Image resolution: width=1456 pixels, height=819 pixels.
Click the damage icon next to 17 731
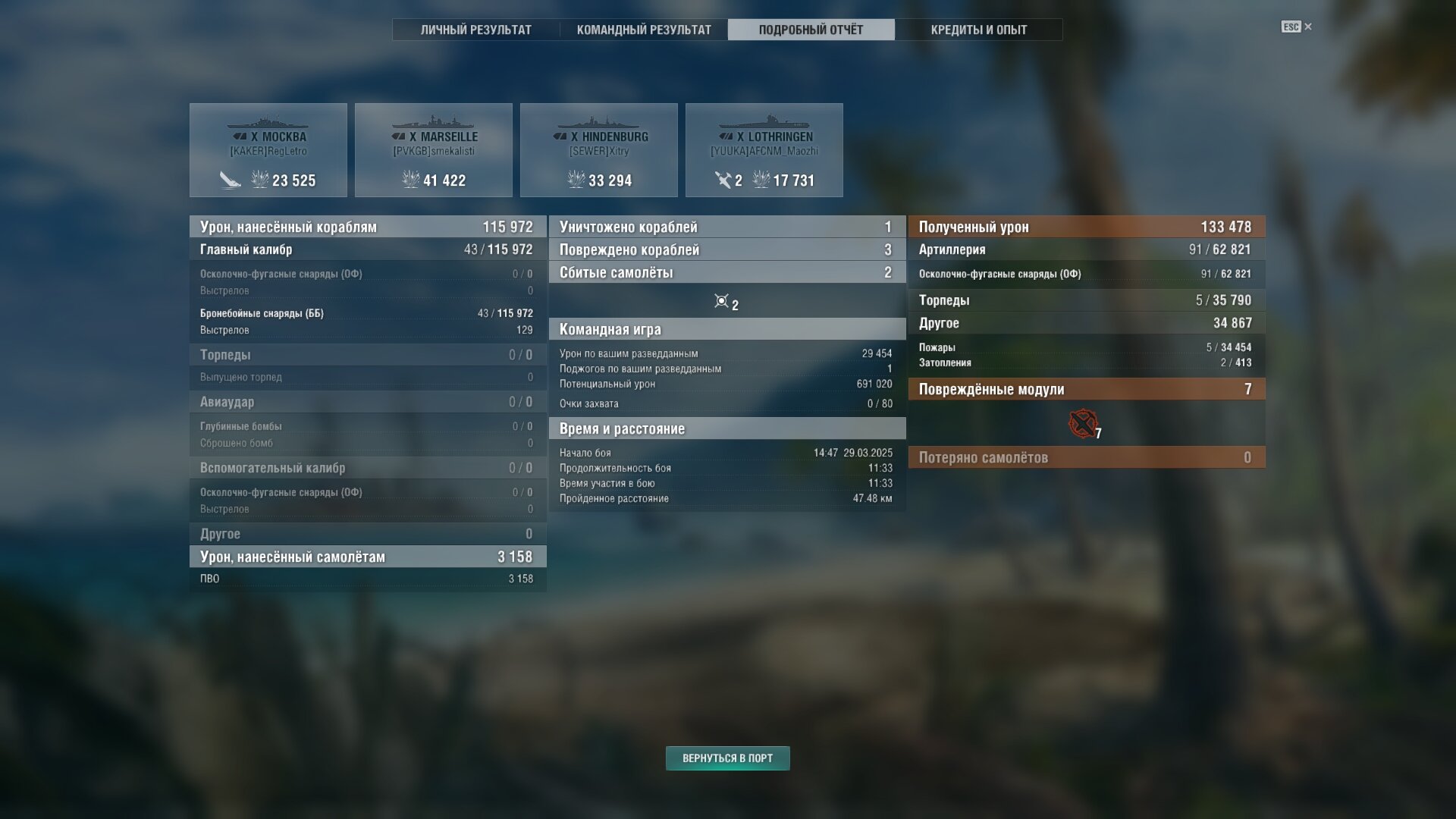pyautogui.click(x=761, y=180)
